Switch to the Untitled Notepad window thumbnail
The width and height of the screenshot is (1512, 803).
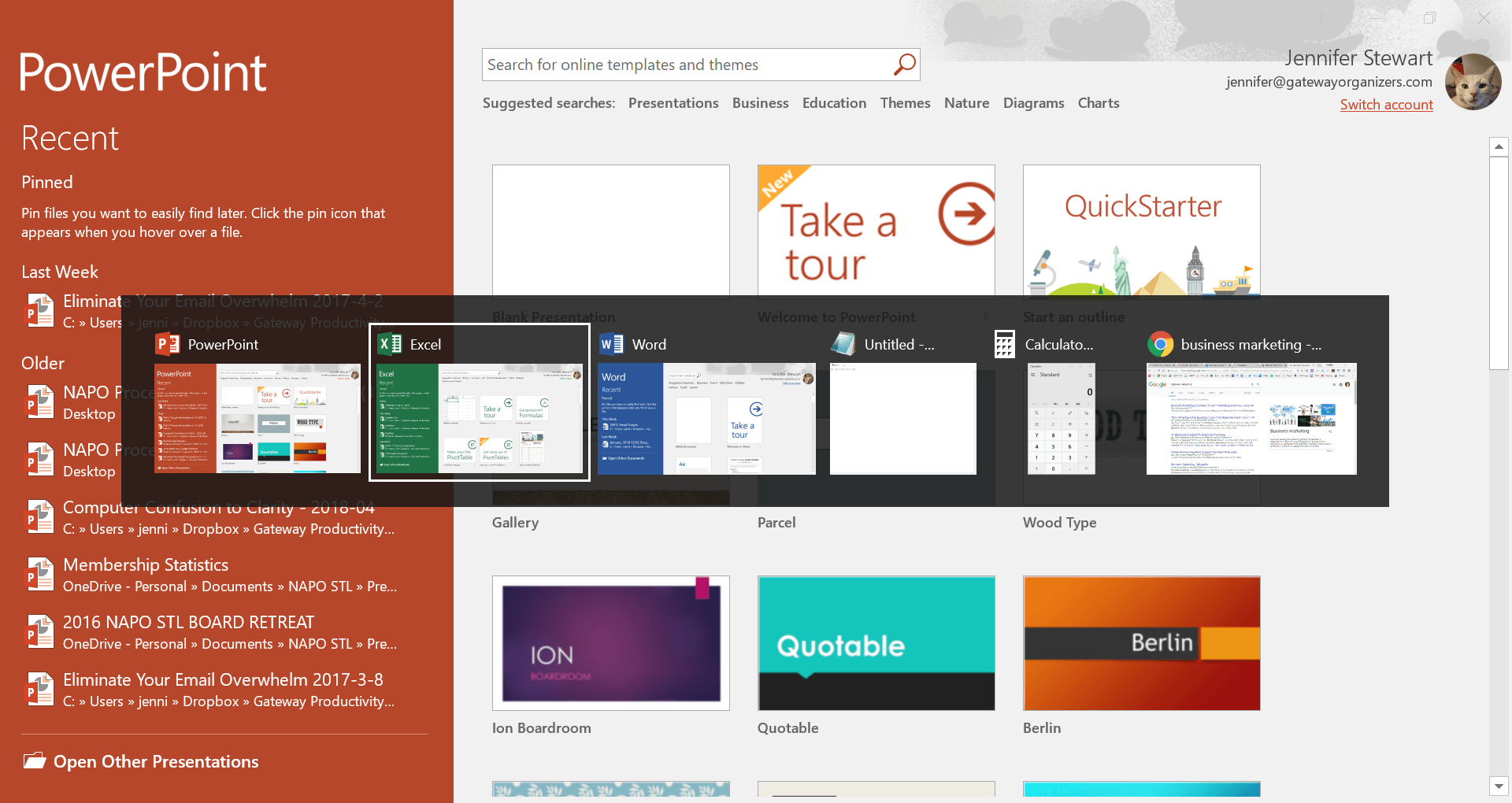pyautogui.click(x=903, y=419)
